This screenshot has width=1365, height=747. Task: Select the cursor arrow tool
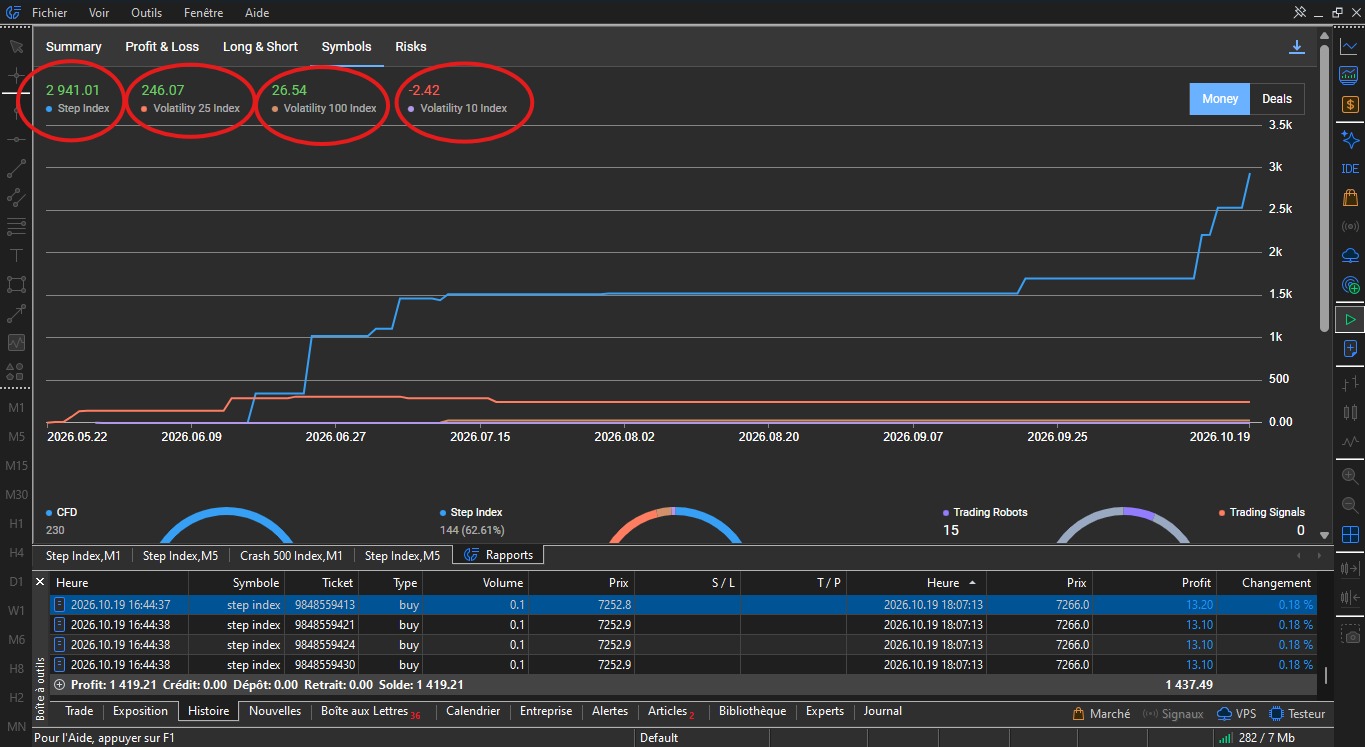16,46
